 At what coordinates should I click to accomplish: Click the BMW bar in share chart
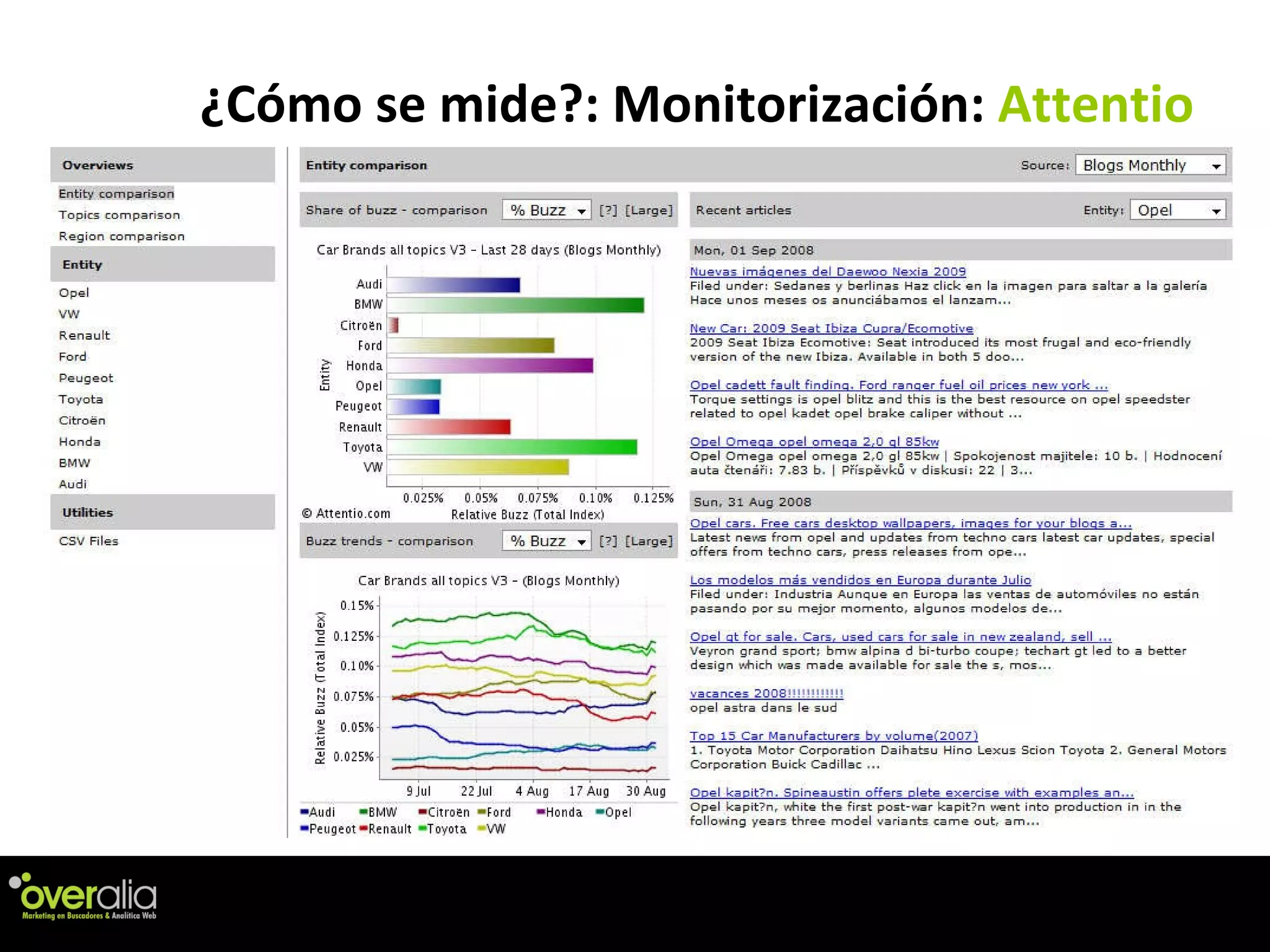tap(515, 305)
